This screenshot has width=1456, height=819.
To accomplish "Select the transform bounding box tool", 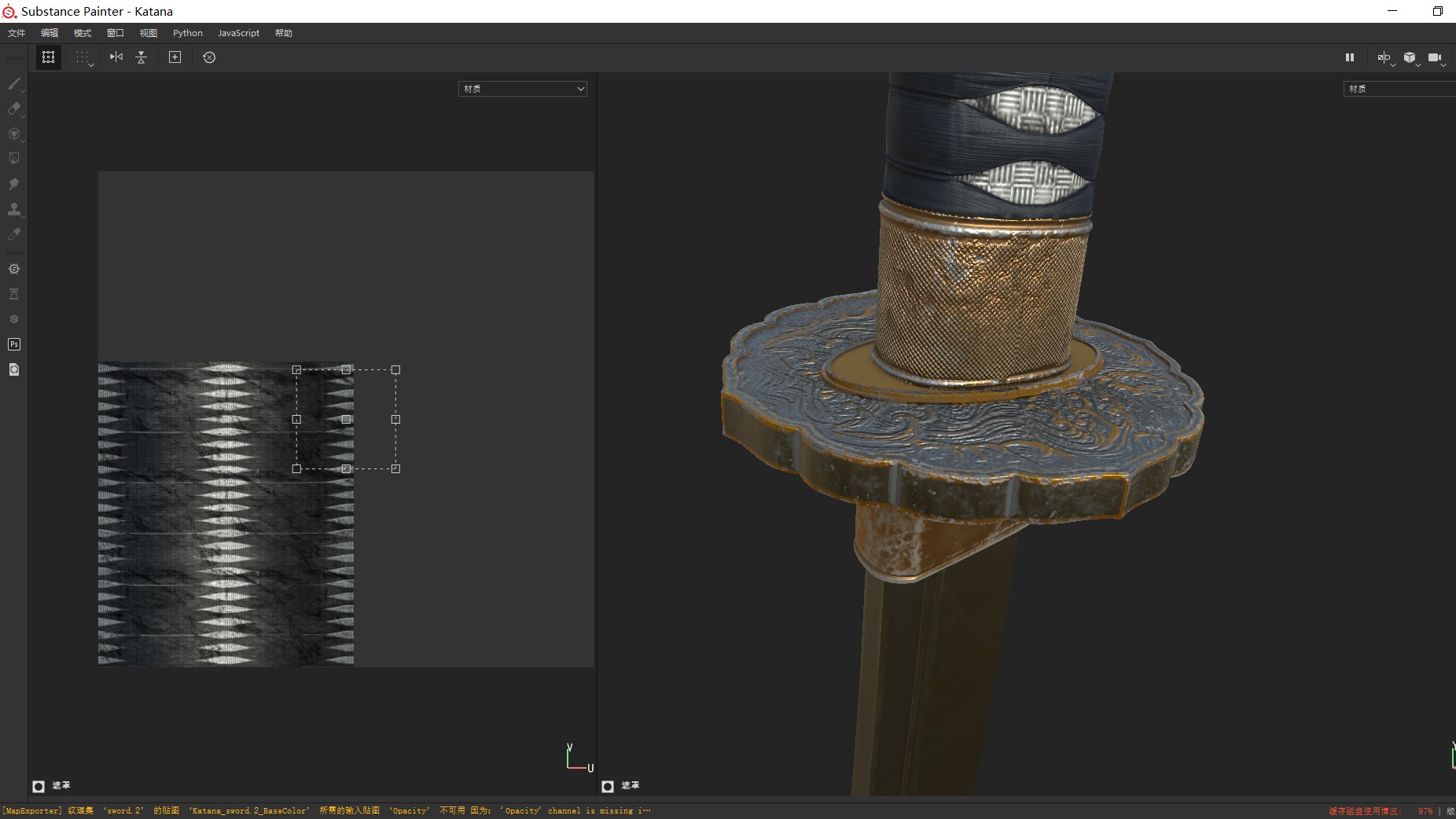I will [x=48, y=57].
